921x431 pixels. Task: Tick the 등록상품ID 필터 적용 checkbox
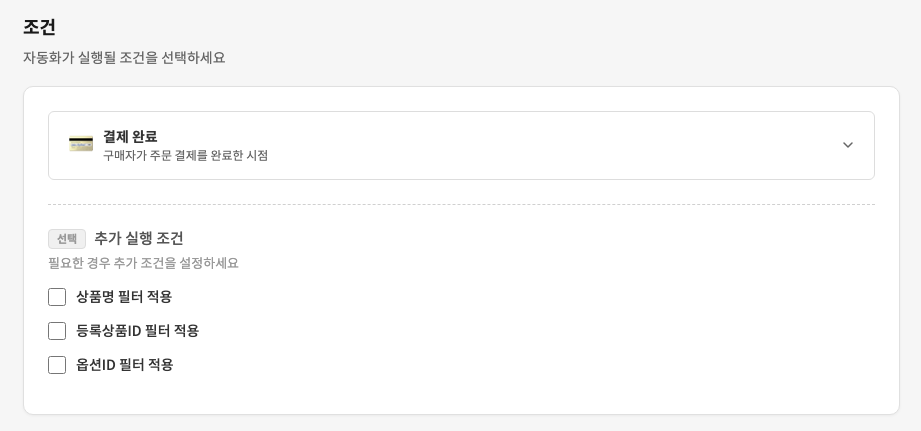coord(57,331)
